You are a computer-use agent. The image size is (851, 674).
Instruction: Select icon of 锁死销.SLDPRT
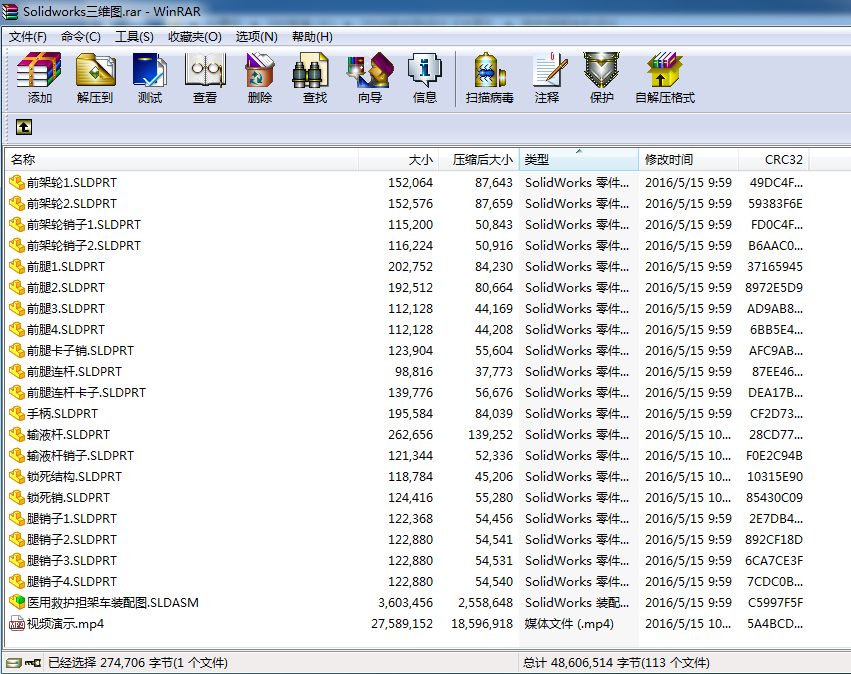[17, 498]
